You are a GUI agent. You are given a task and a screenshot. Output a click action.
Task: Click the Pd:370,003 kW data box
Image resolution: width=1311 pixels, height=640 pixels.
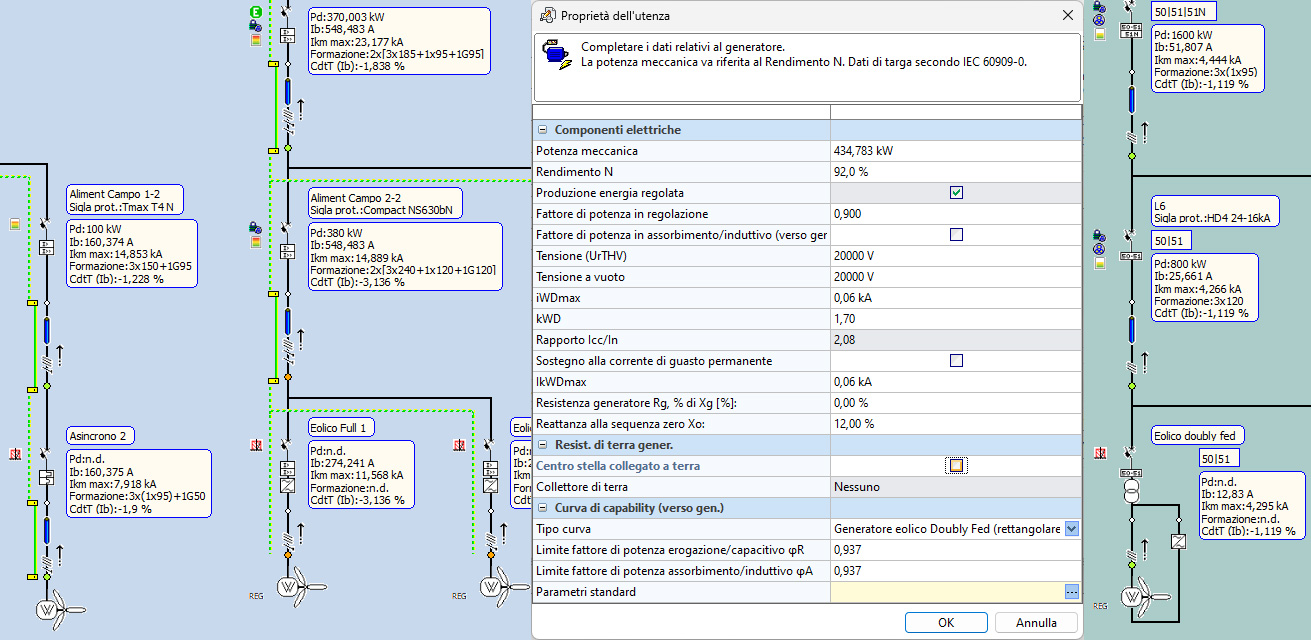(x=399, y=40)
